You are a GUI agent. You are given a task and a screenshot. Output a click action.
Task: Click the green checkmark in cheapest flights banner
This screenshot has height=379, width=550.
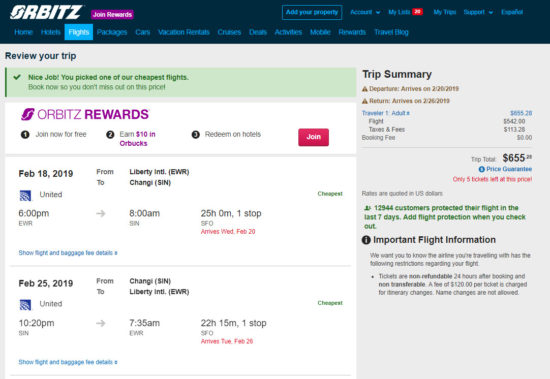point(17,77)
